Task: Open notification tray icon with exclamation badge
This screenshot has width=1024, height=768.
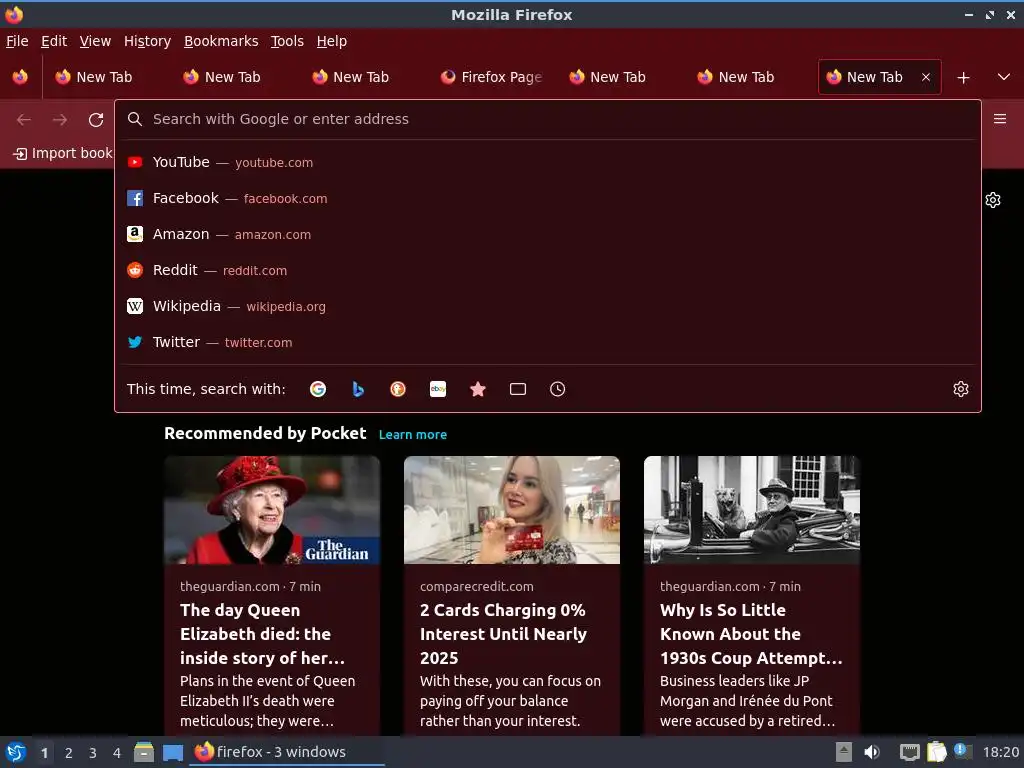Action: [963, 751]
